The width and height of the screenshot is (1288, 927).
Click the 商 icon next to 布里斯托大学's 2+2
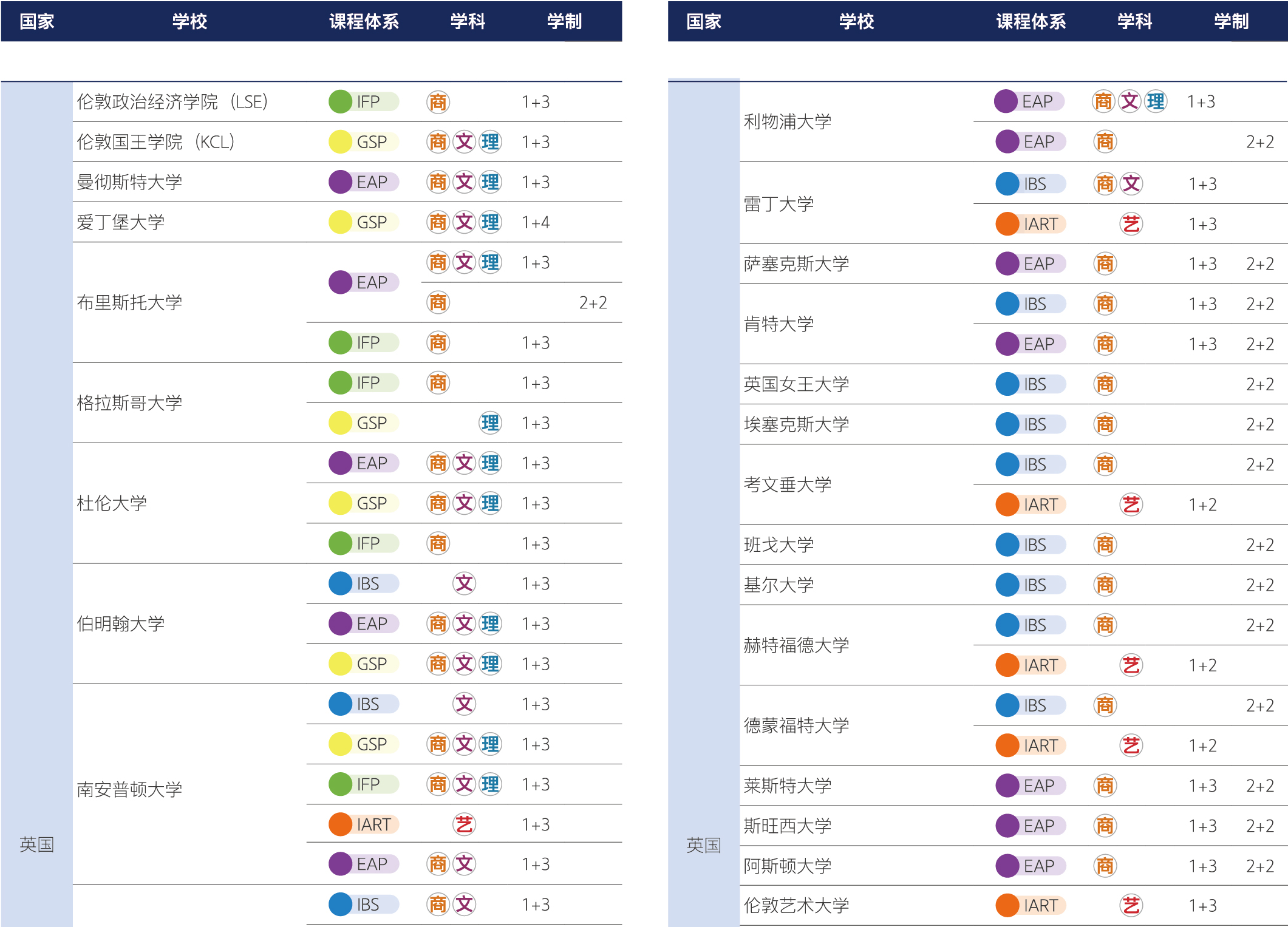pos(438,302)
